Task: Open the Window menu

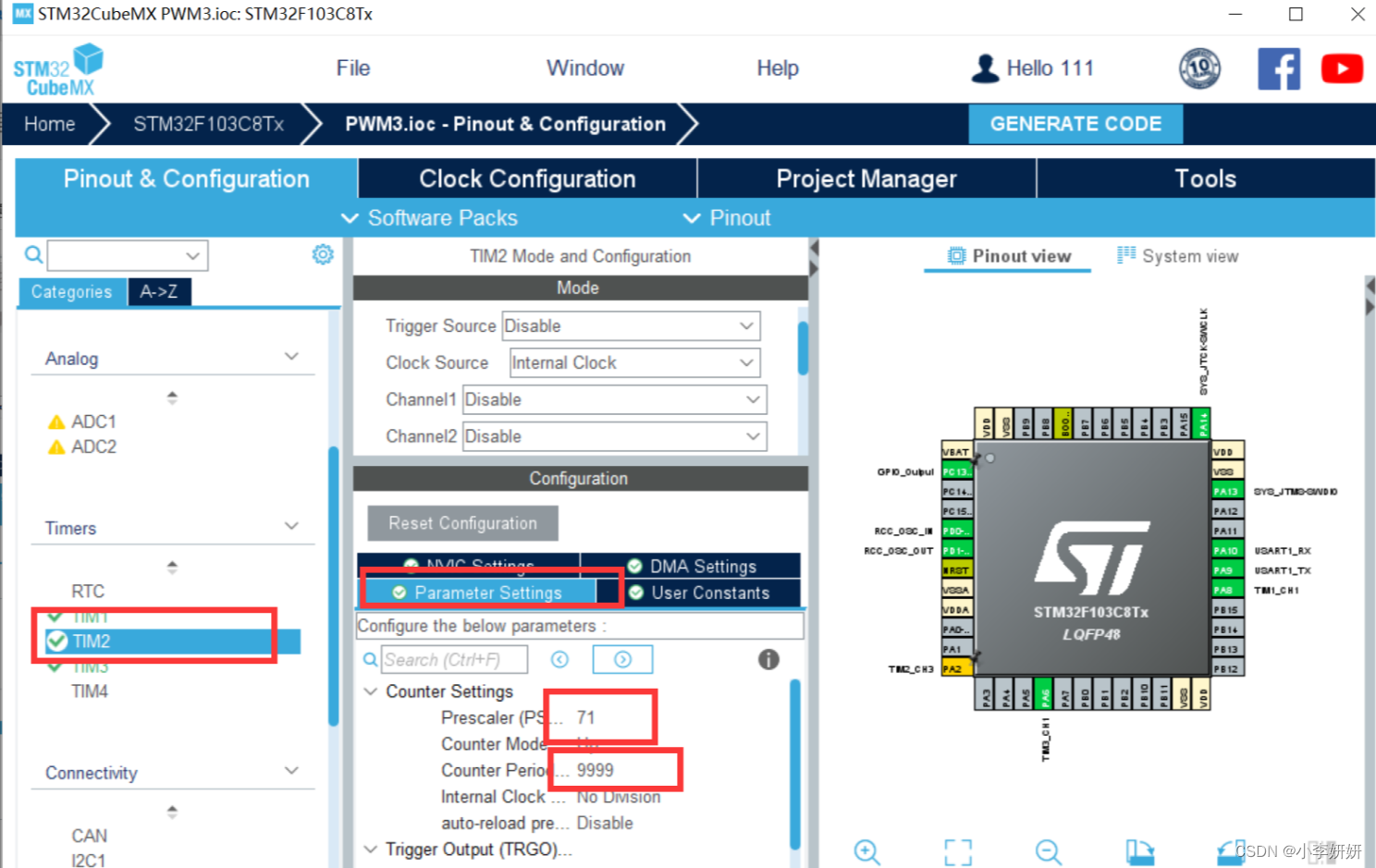Action: click(x=584, y=67)
